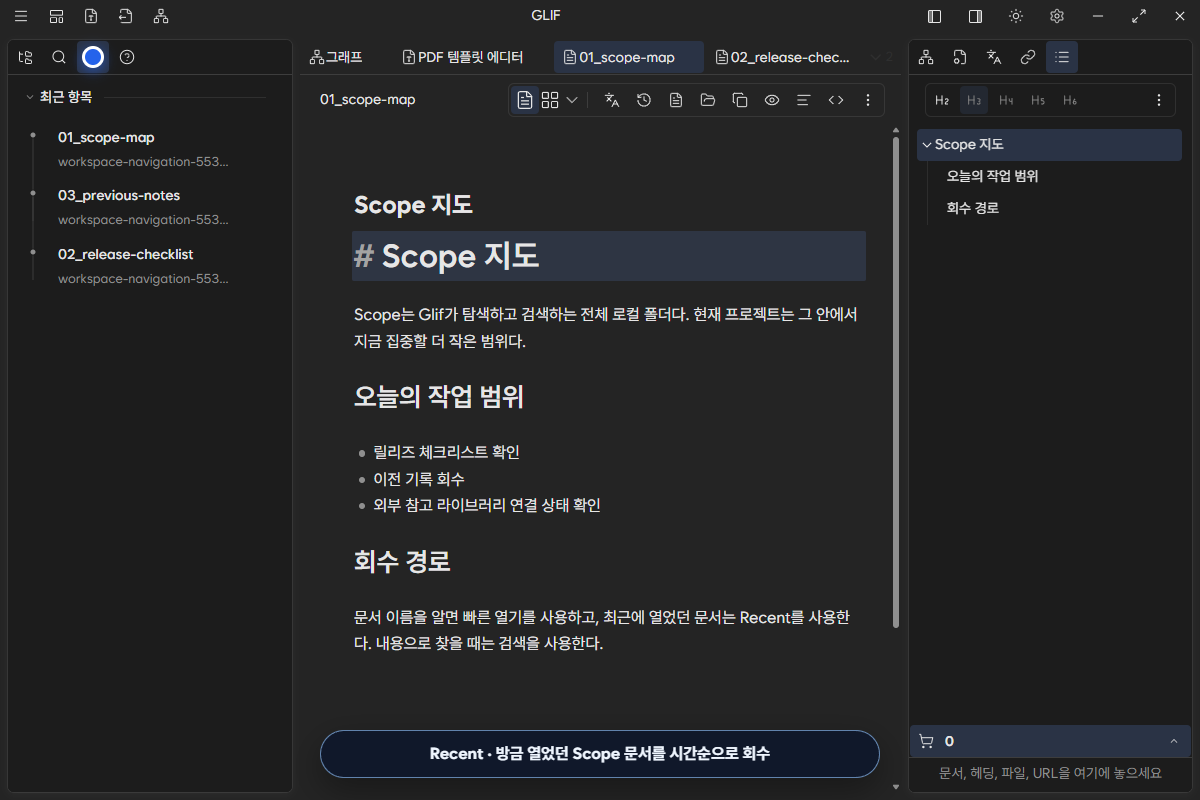The width and height of the screenshot is (1200, 800).
Task: Toggle the left sidebar panel
Action: coord(935,16)
